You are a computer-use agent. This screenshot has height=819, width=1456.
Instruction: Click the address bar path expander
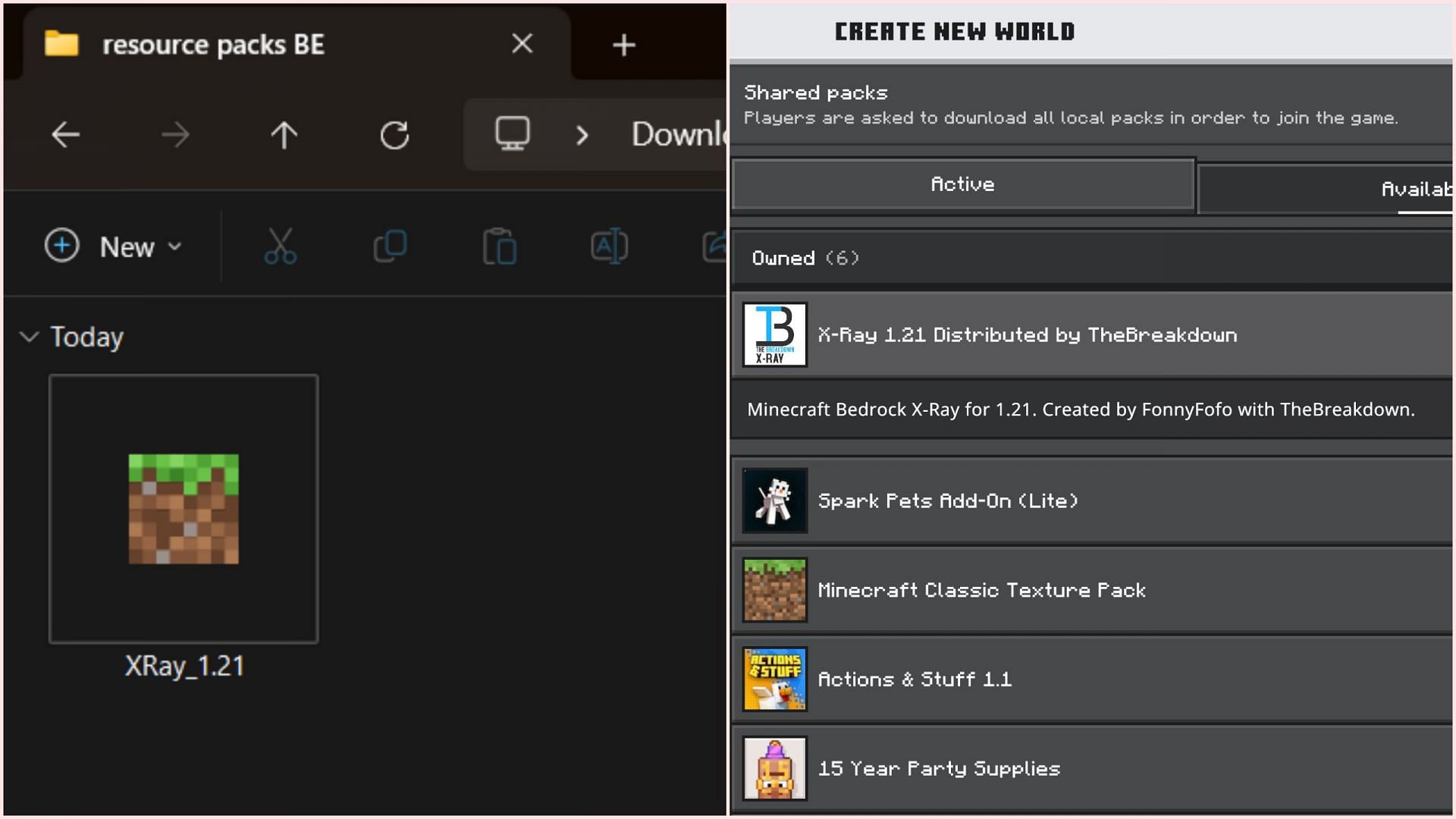point(580,134)
